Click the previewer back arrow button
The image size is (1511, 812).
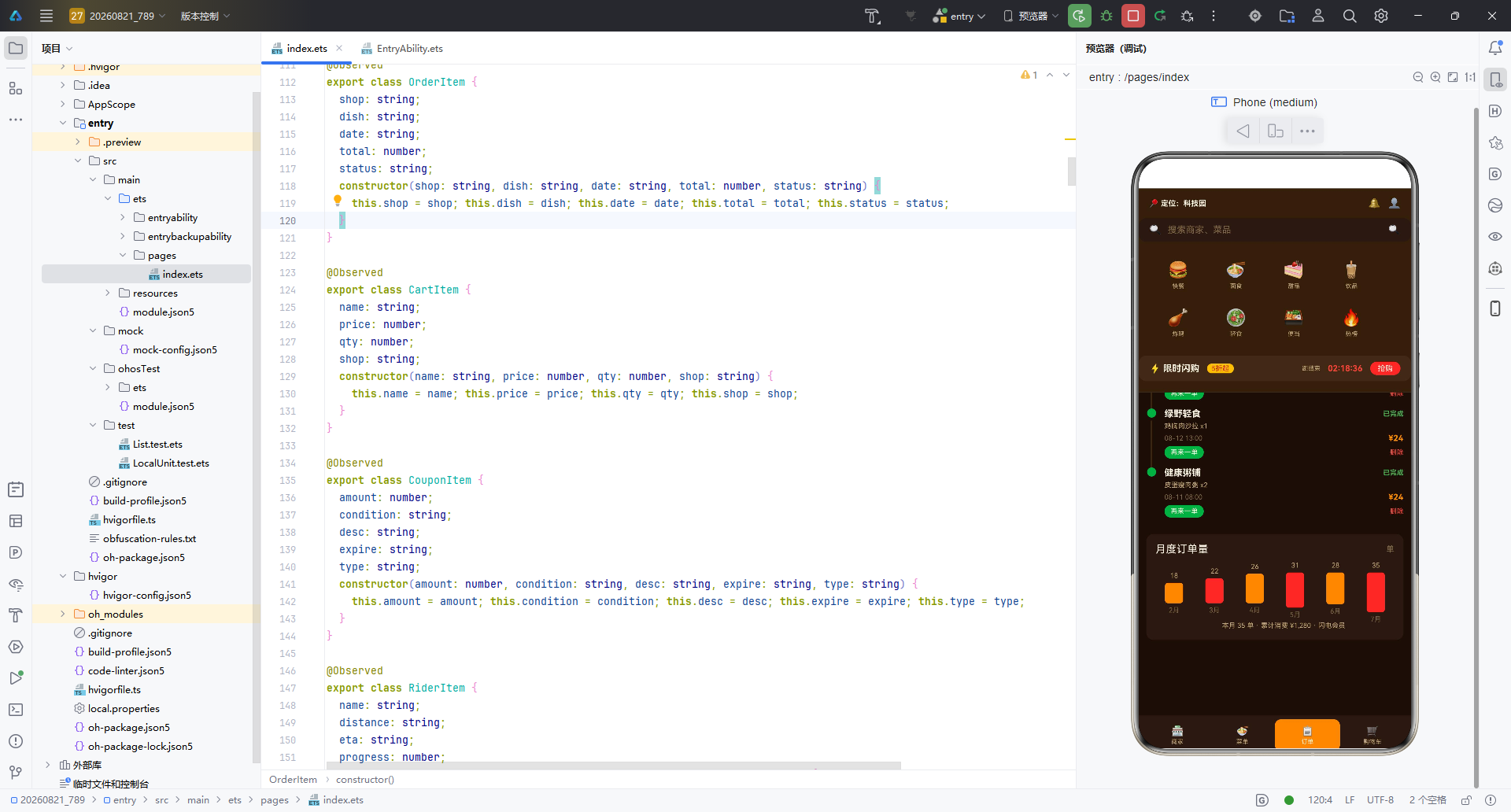click(1243, 131)
